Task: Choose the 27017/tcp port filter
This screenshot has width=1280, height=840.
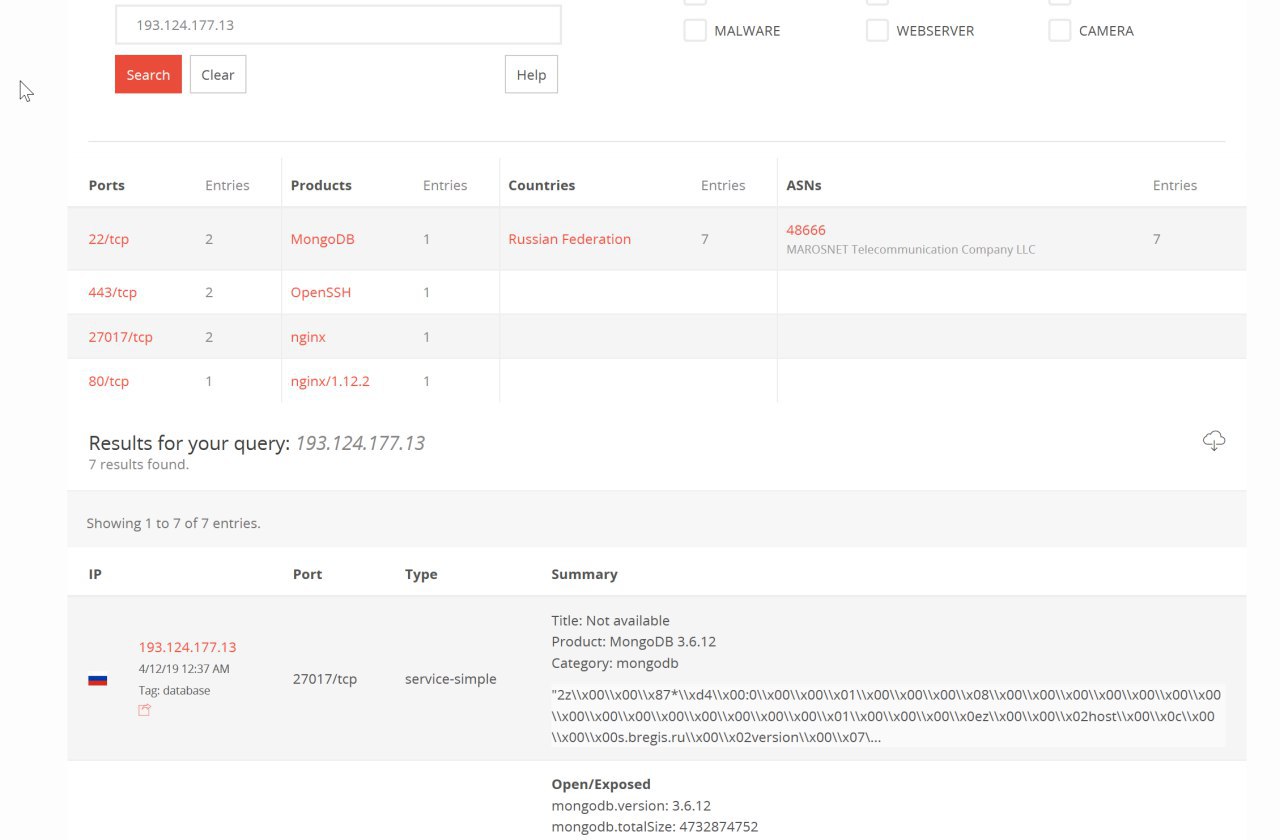Action: pos(121,337)
